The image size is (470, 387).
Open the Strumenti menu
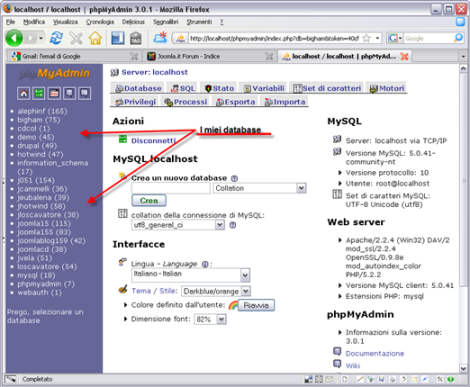(199, 22)
